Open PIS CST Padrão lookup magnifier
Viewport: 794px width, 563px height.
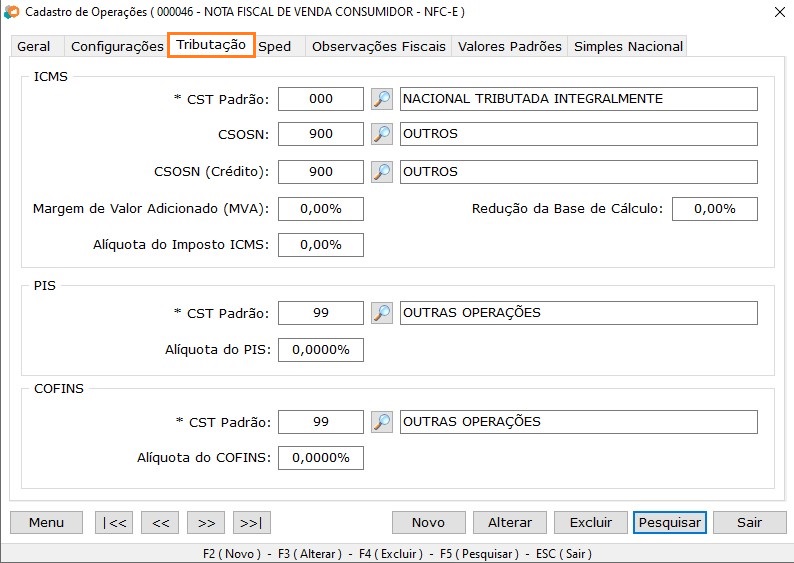[382, 313]
